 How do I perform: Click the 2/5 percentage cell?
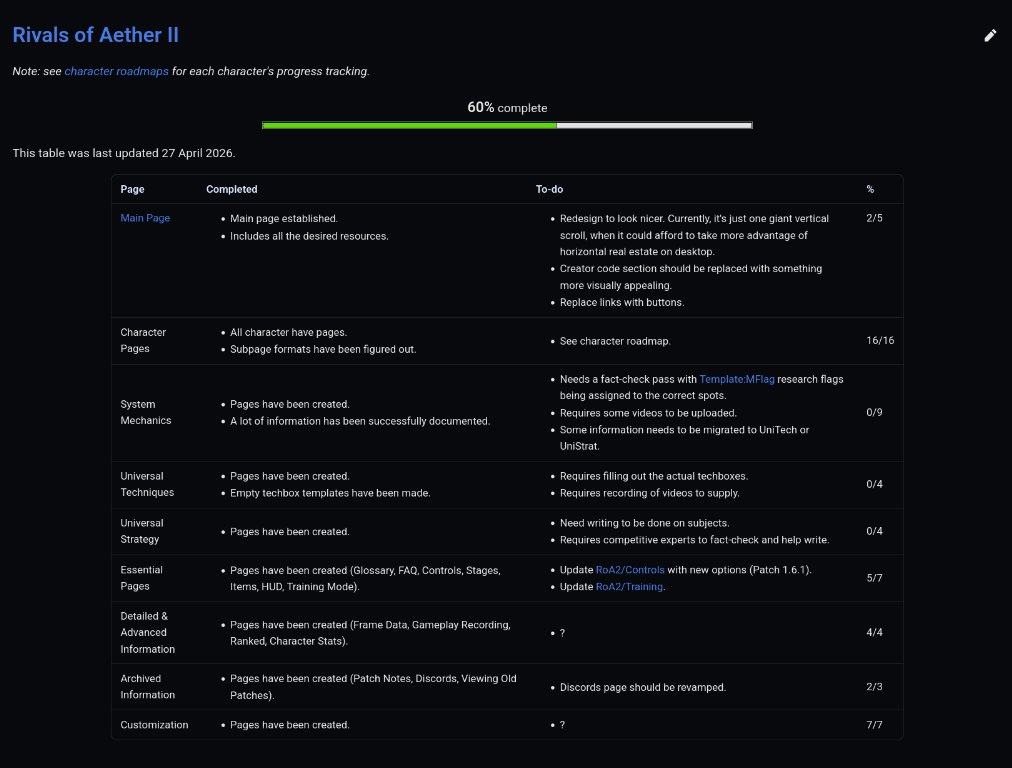tap(875, 218)
